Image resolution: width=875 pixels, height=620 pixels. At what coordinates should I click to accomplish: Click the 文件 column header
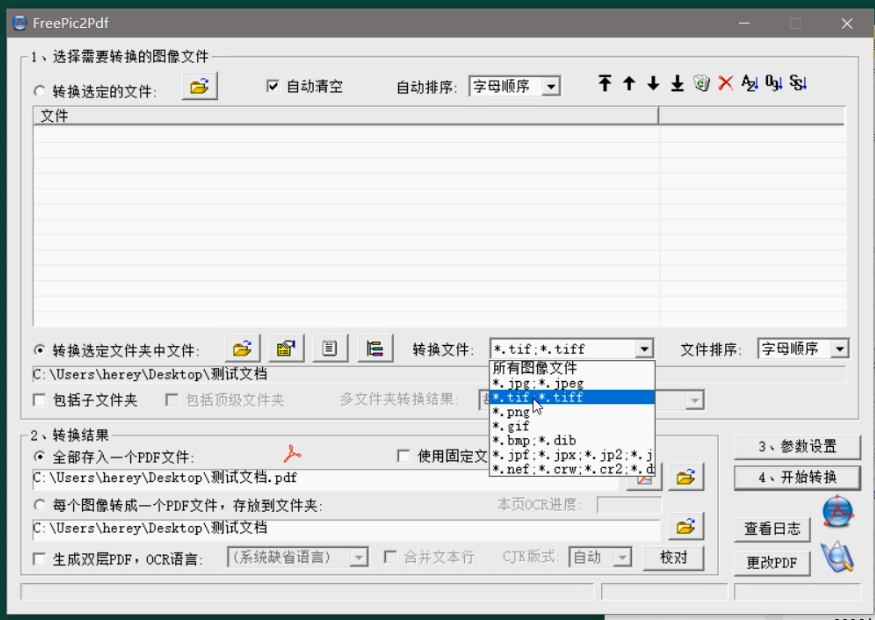[346, 116]
